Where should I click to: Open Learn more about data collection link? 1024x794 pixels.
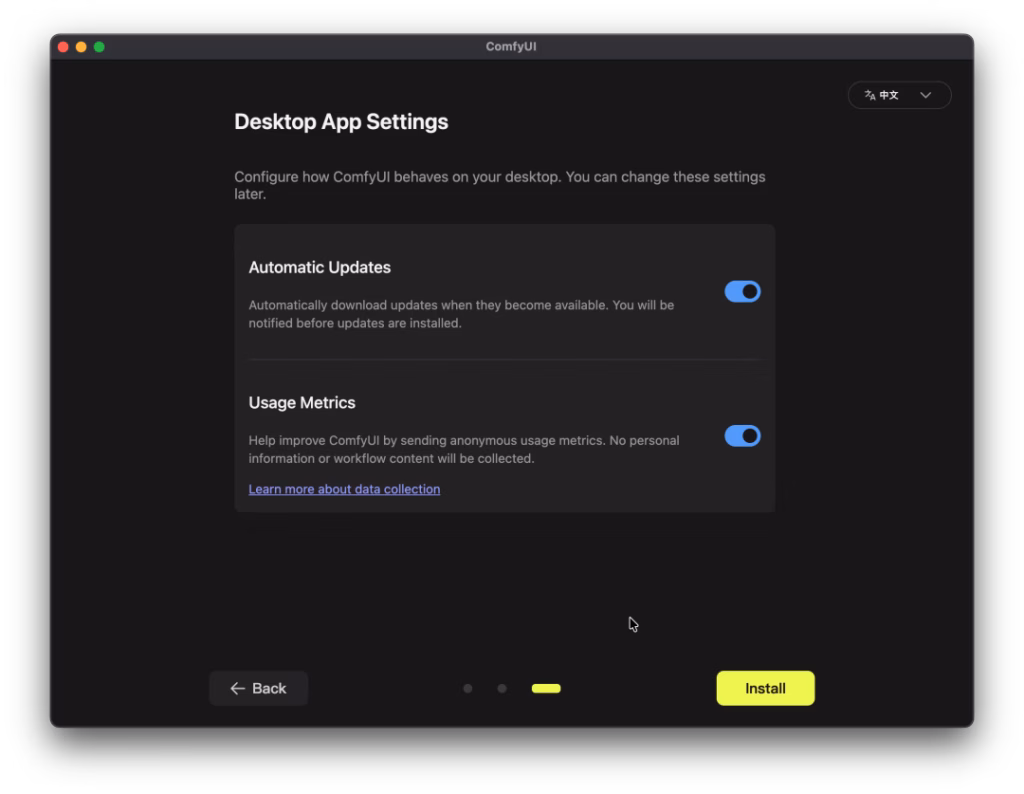pyautogui.click(x=344, y=489)
